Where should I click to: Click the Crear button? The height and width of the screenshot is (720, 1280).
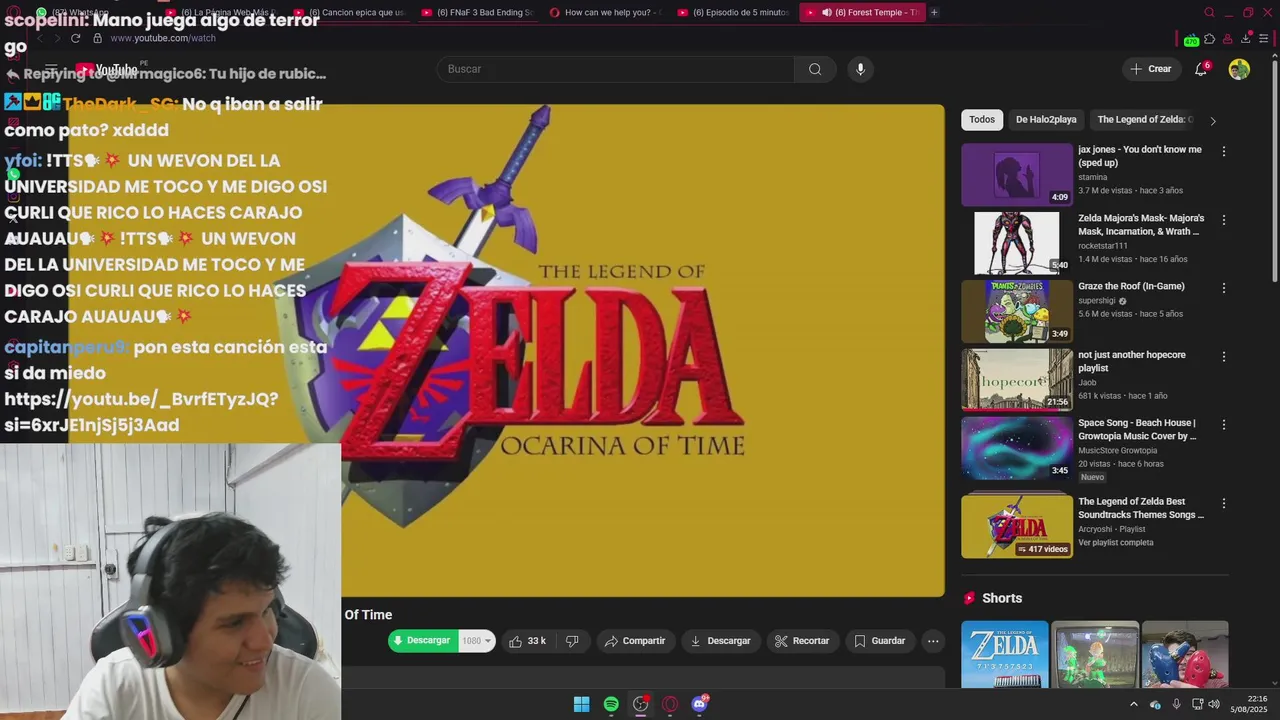click(1150, 69)
